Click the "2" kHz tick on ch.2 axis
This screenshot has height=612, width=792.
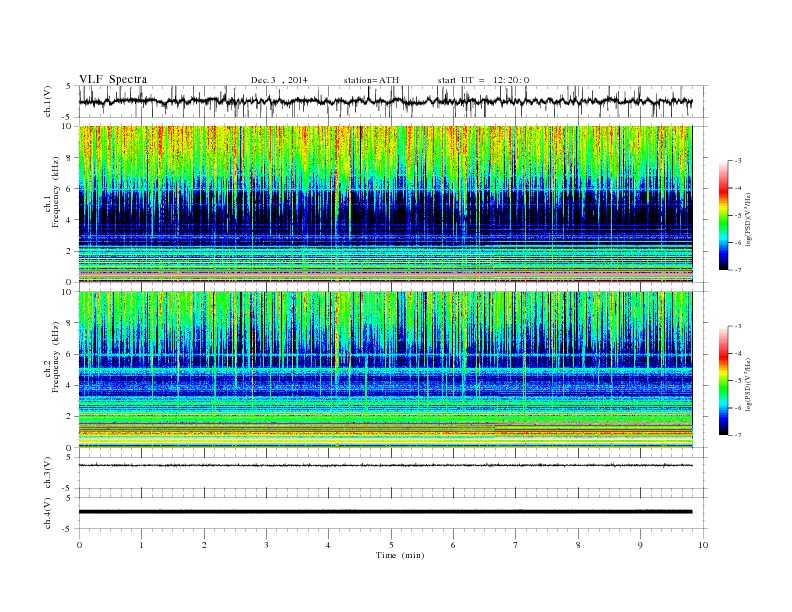click(x=69, y=417)
